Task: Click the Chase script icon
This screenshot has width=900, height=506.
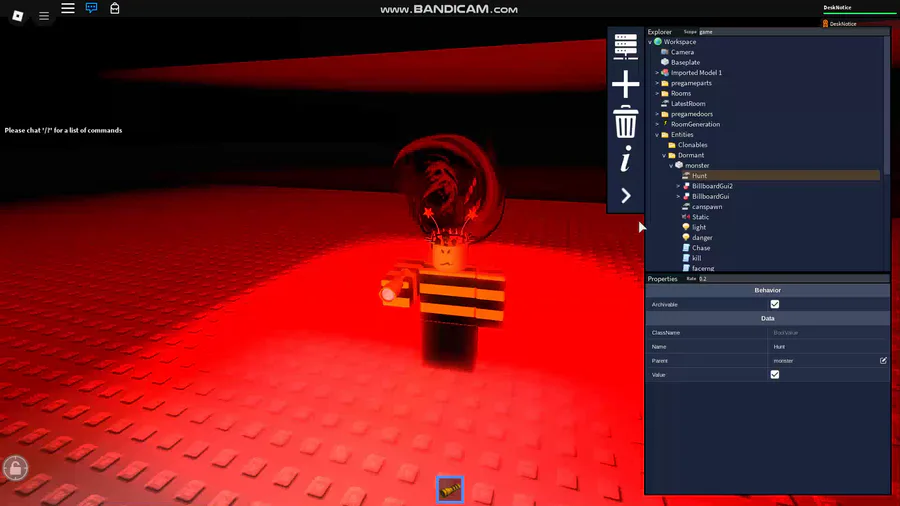Action: pyautogui.click(x=686, y=248)
